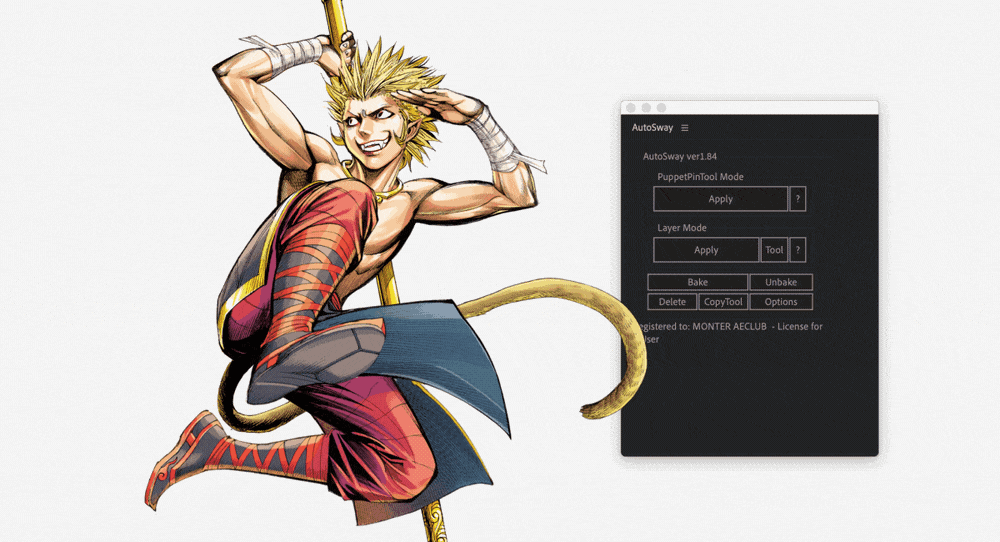
Task: Open the AutoSway Options
Action: 781,302
